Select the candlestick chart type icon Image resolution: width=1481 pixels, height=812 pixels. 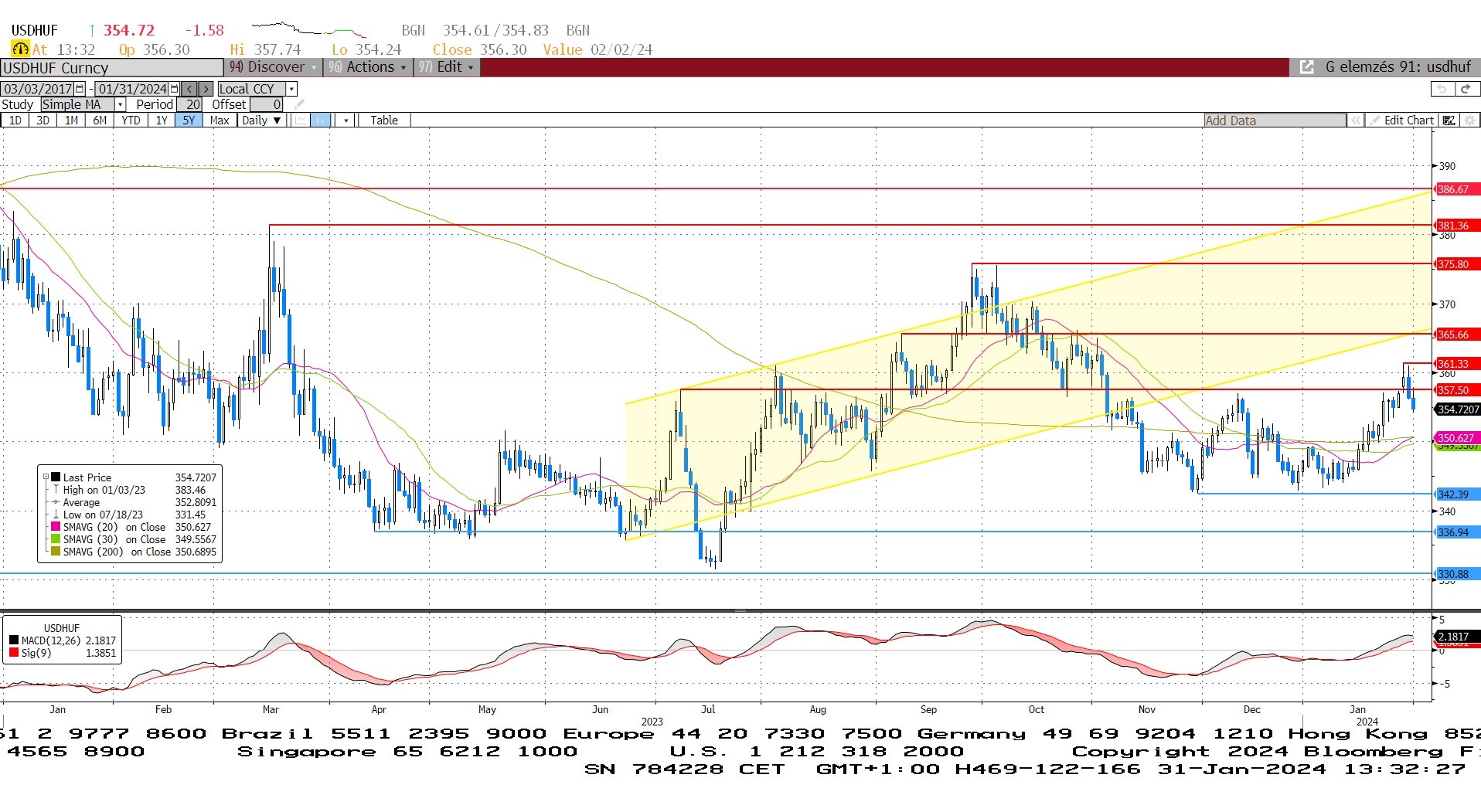point(321,121)
